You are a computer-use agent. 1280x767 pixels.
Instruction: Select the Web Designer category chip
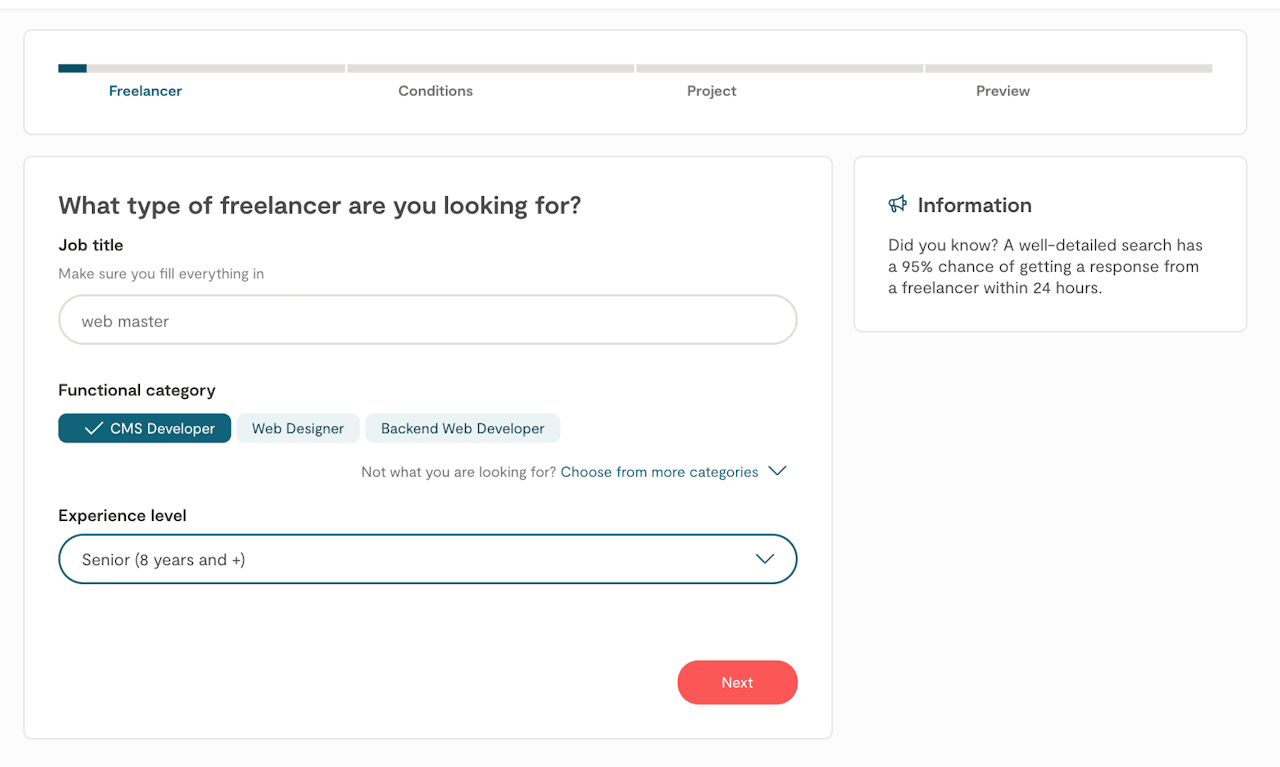pyautogui.click(x=298, y=428)
